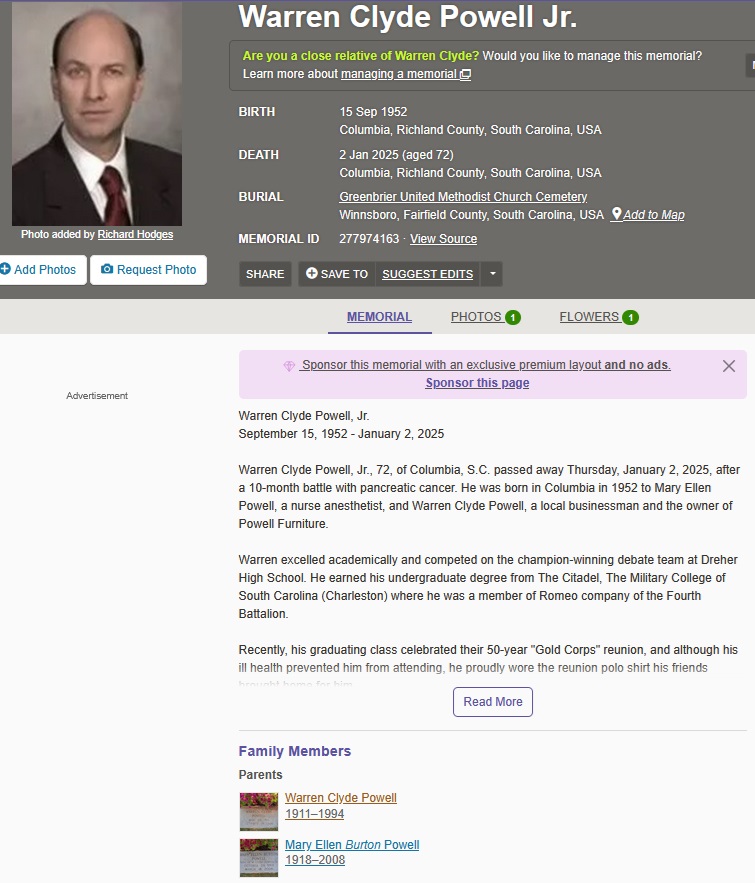
Task: Open parent Warren Clyde Powell's memorial link
Action: (341, 798)
